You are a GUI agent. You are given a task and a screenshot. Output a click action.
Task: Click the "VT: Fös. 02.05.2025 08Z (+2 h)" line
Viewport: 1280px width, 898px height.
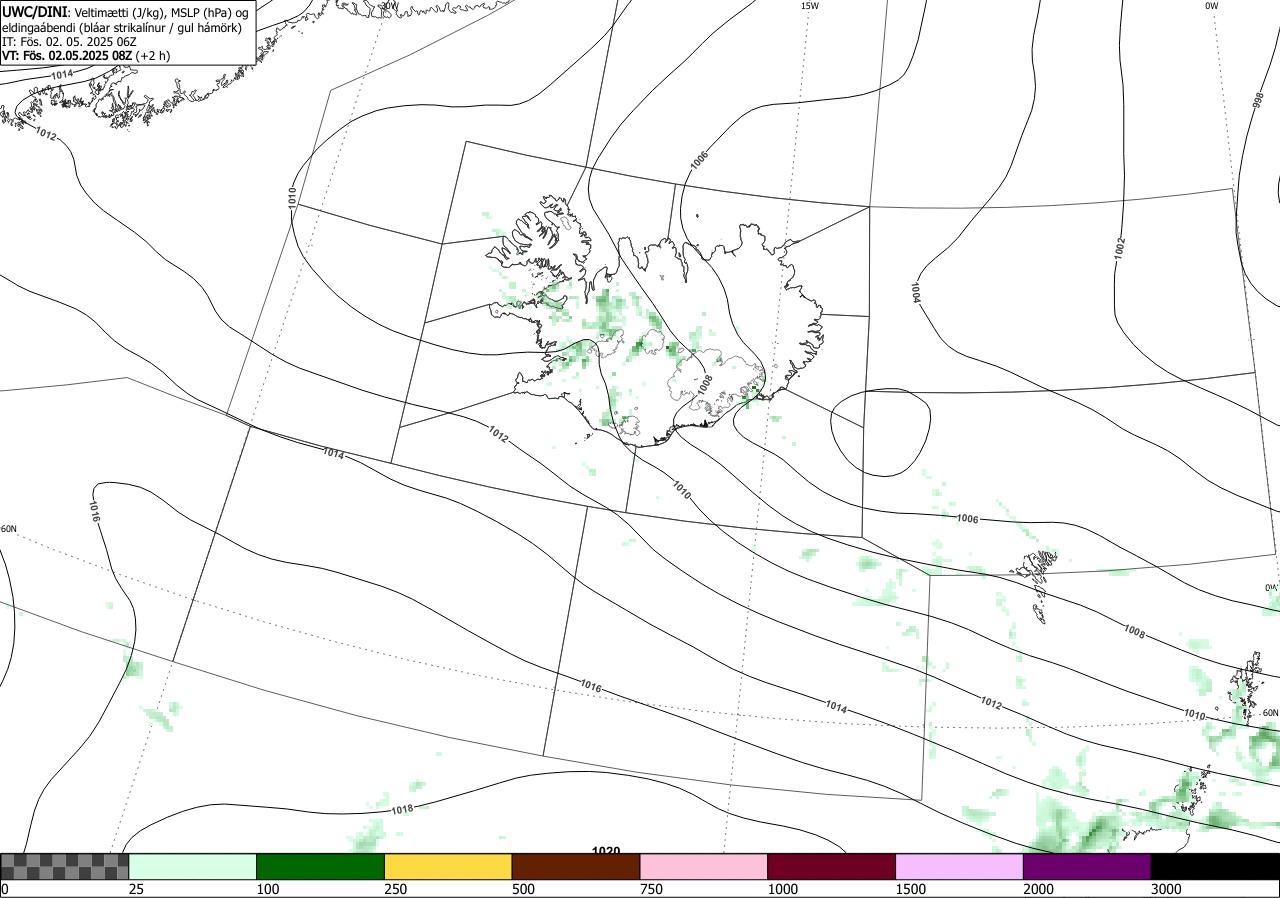(86, 56)
